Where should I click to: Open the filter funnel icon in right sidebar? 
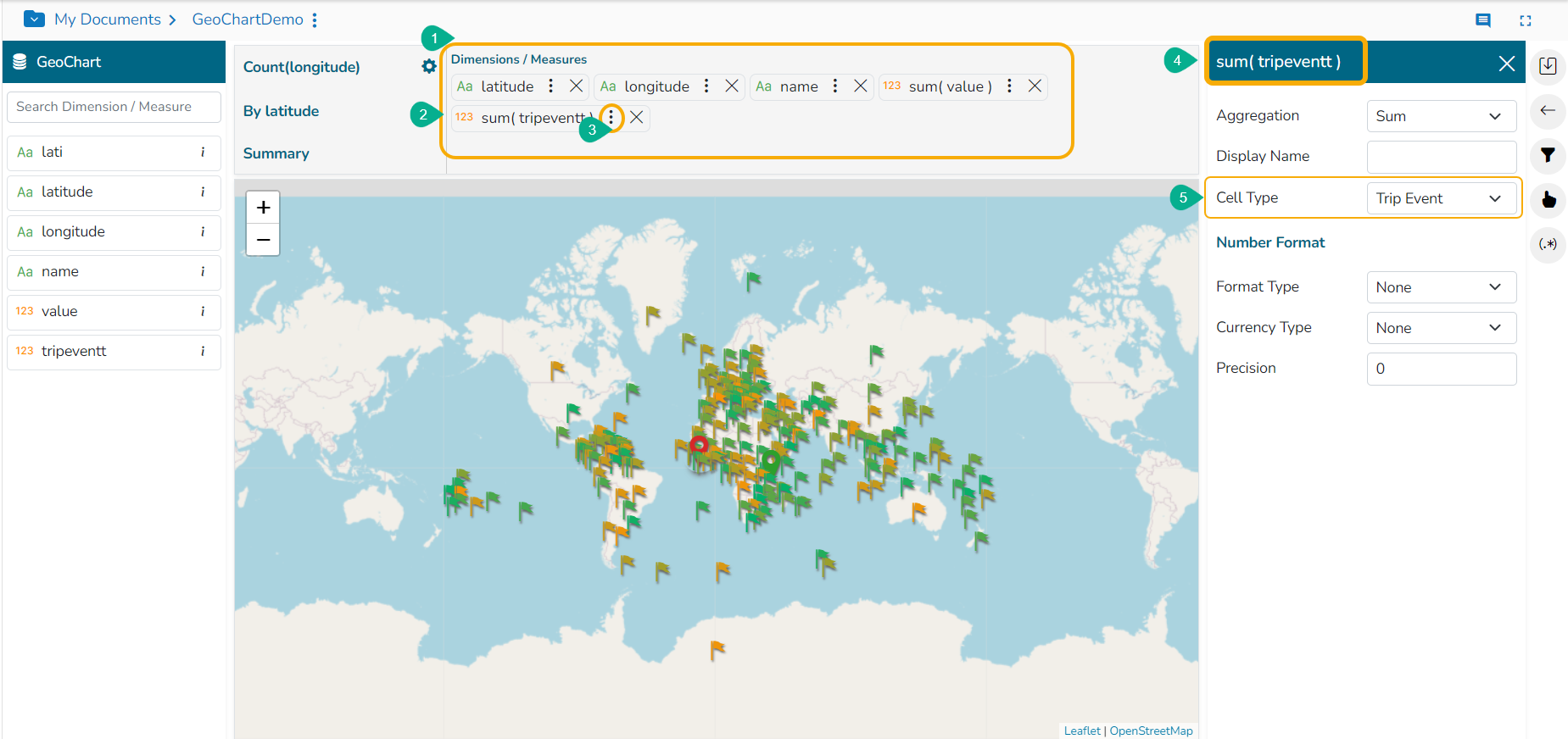[x=1548, y=155]
